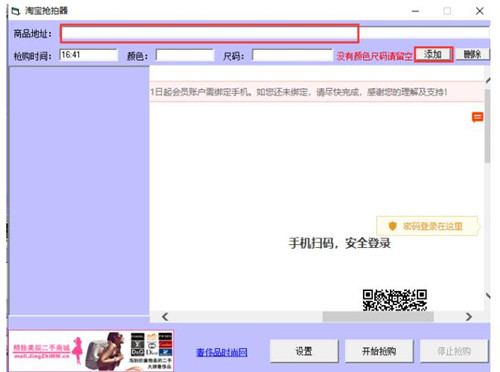Click the QR code for login
Image resolution: width=500 pixels, height=372 pixels.
pyautogui.click(x=395, y=300)
